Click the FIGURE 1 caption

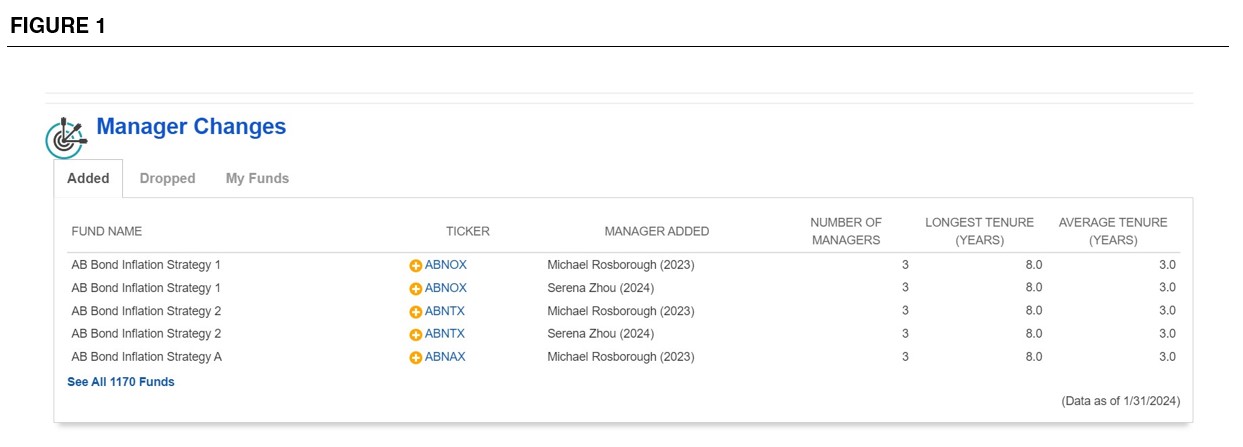58,27
